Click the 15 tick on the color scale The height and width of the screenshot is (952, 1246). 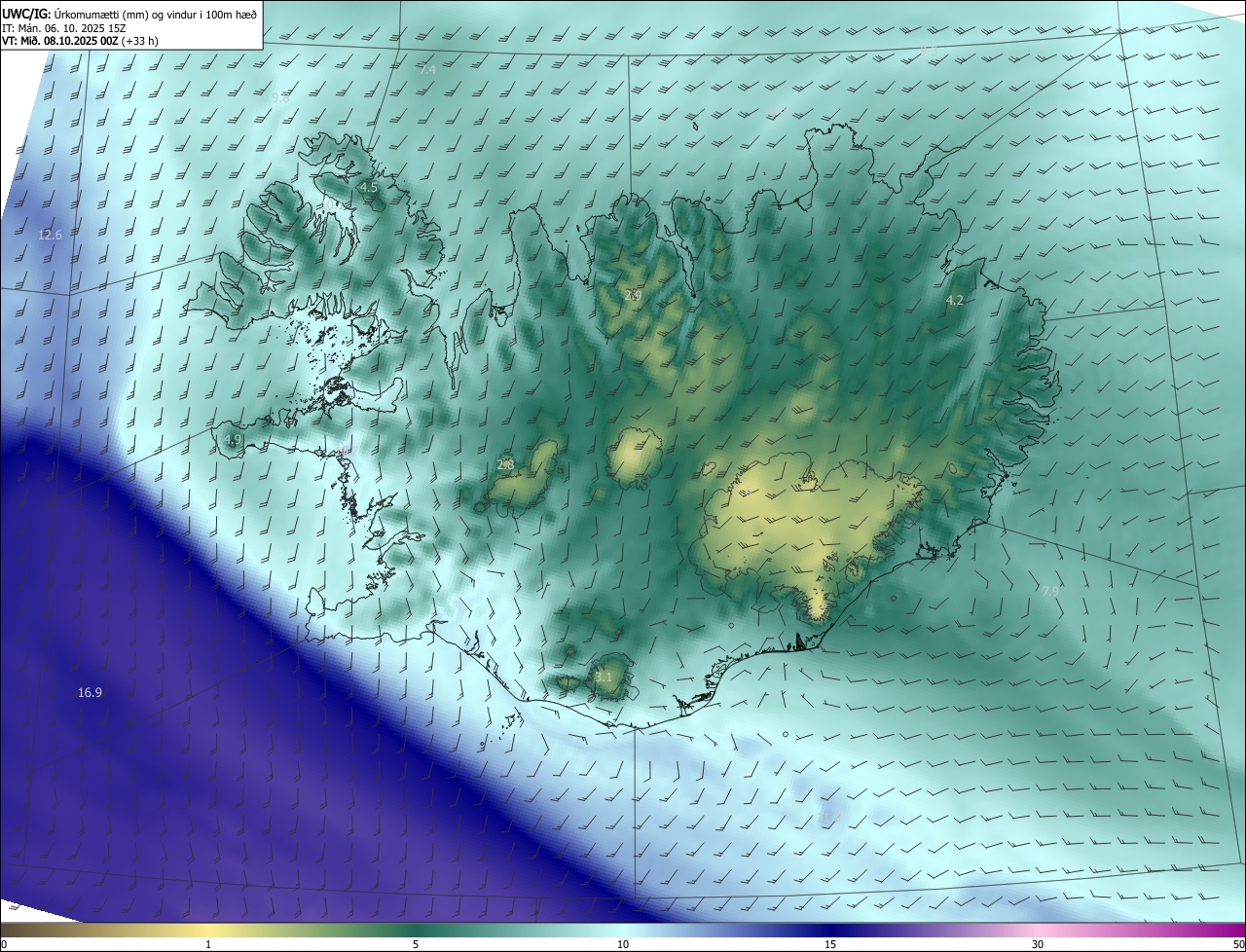tap(830, 944)
